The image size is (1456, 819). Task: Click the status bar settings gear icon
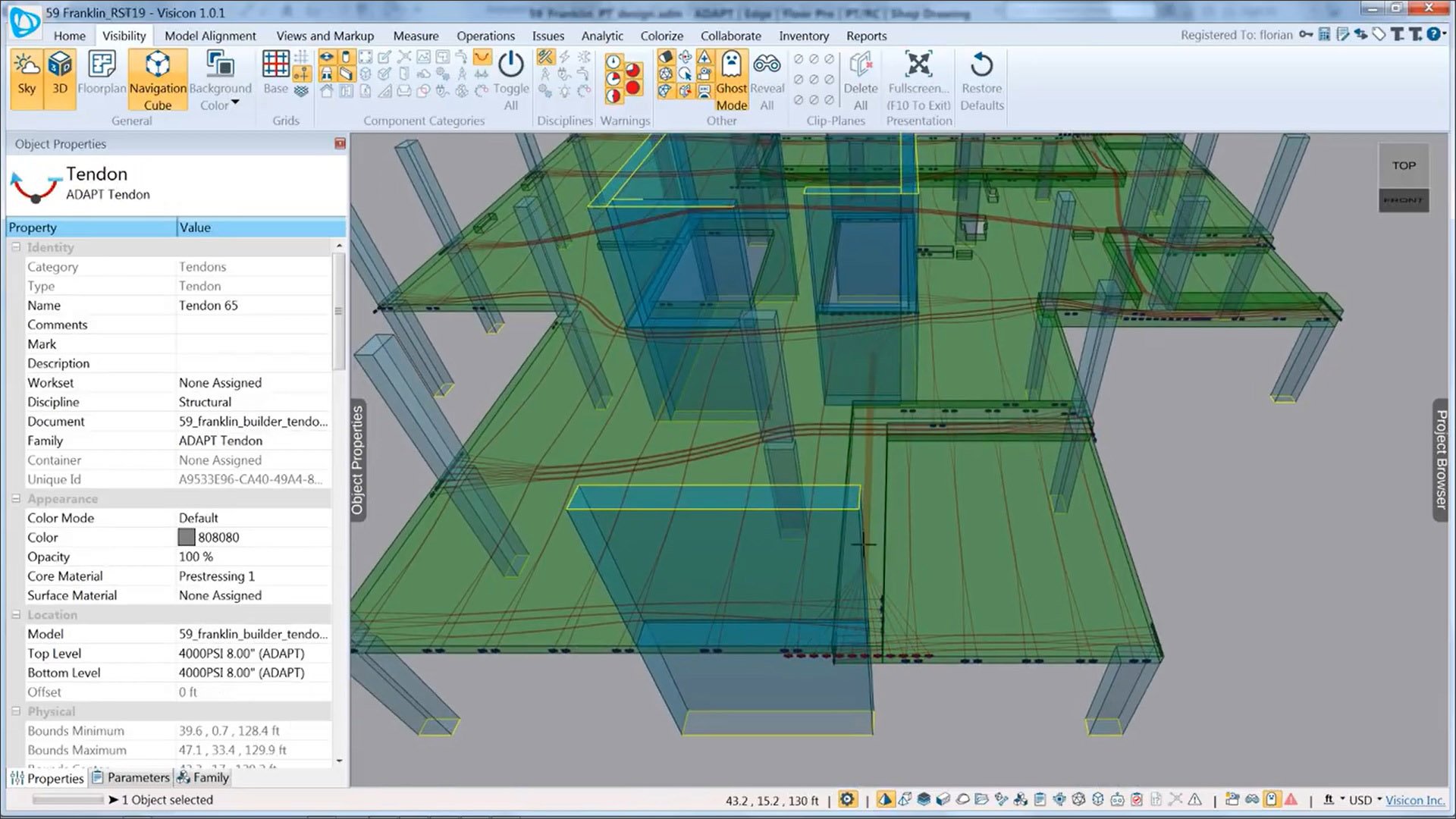coord(847,799)
